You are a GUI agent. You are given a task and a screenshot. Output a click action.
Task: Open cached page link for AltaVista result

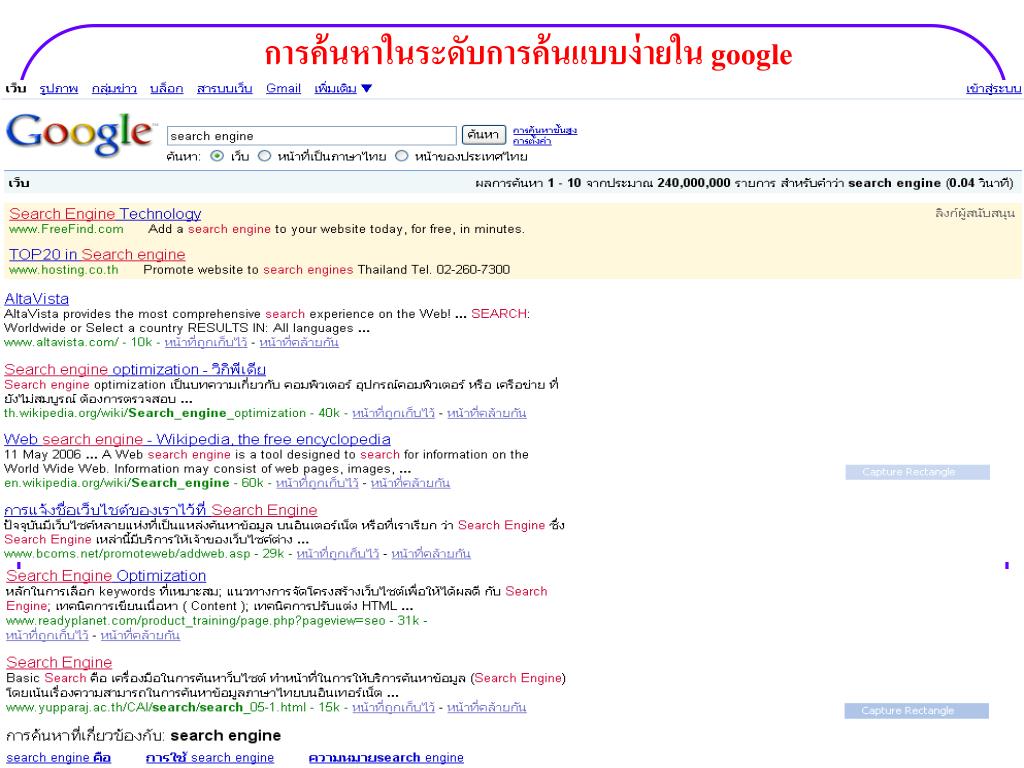click(x=206, y=342)
